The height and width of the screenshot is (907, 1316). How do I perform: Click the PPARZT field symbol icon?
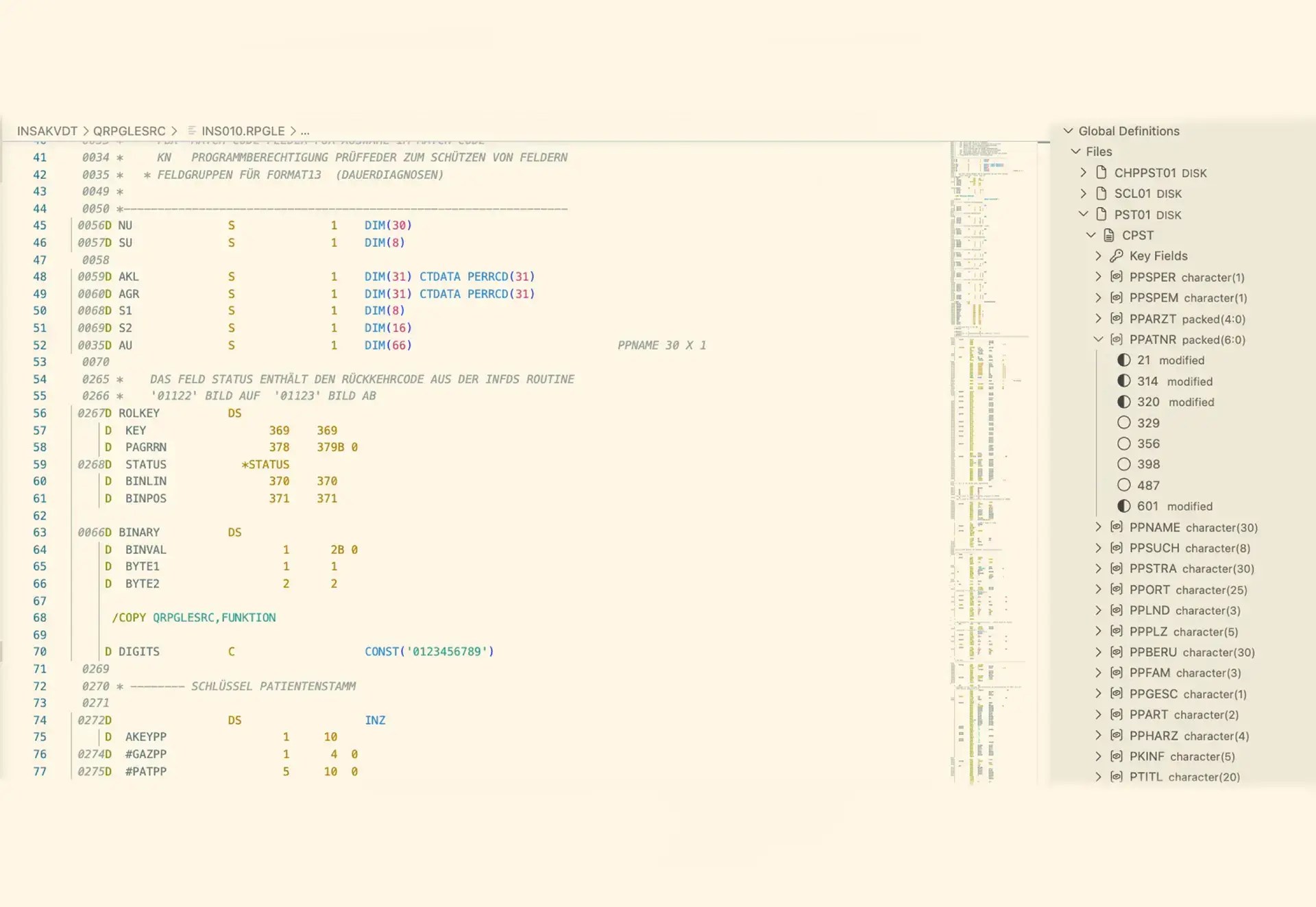(x=1117, y=319)
